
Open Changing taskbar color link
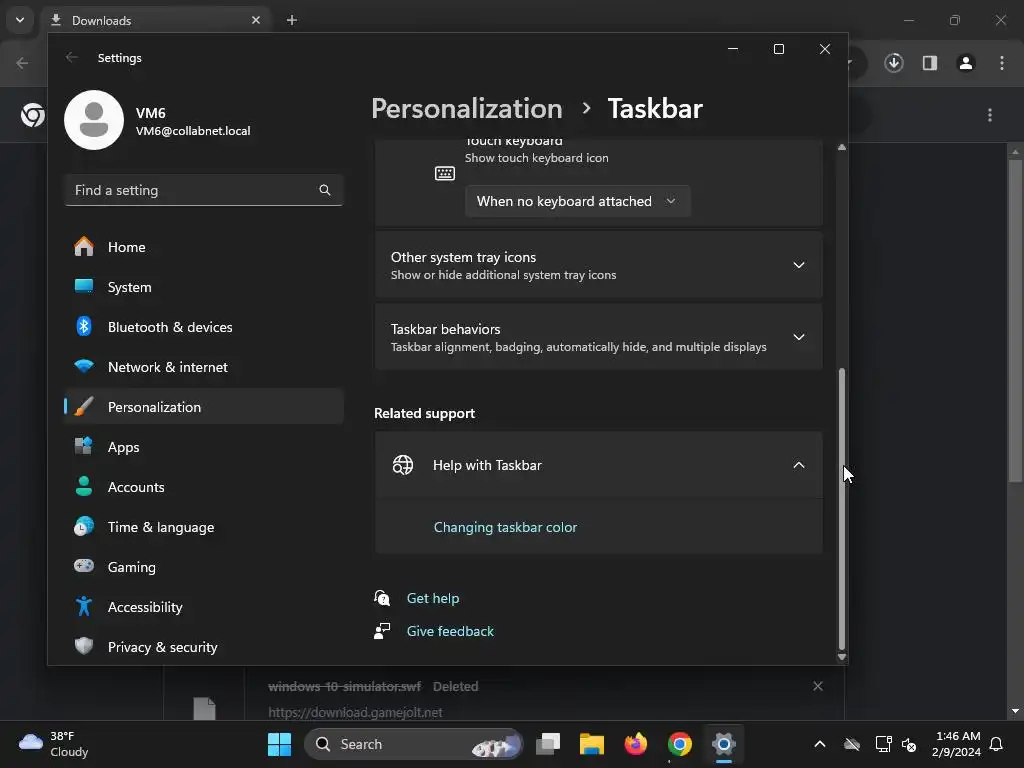click(505, 527)
